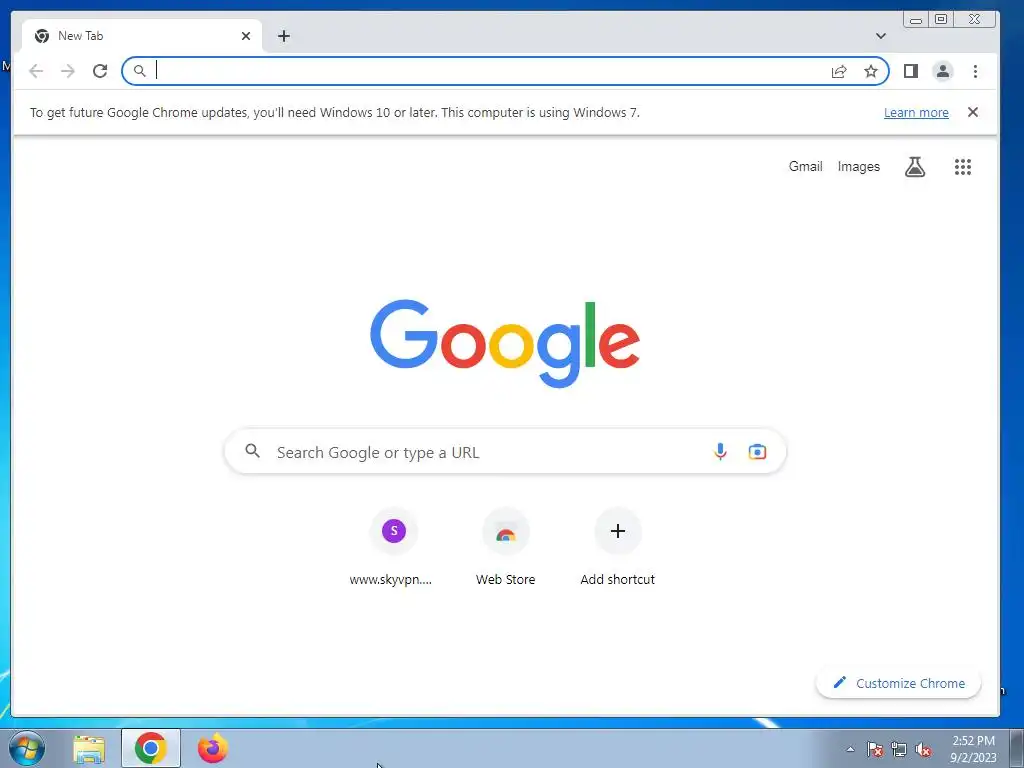The height and width of the screenshot is (768, 1024).
Task: Minimize the Chrome window
Action: pos(916,20)
